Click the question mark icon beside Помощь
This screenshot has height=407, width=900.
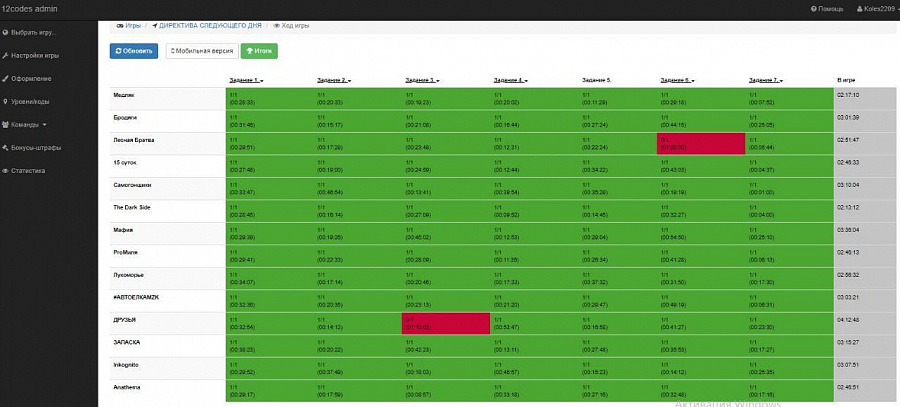click(x=813, y=9)
